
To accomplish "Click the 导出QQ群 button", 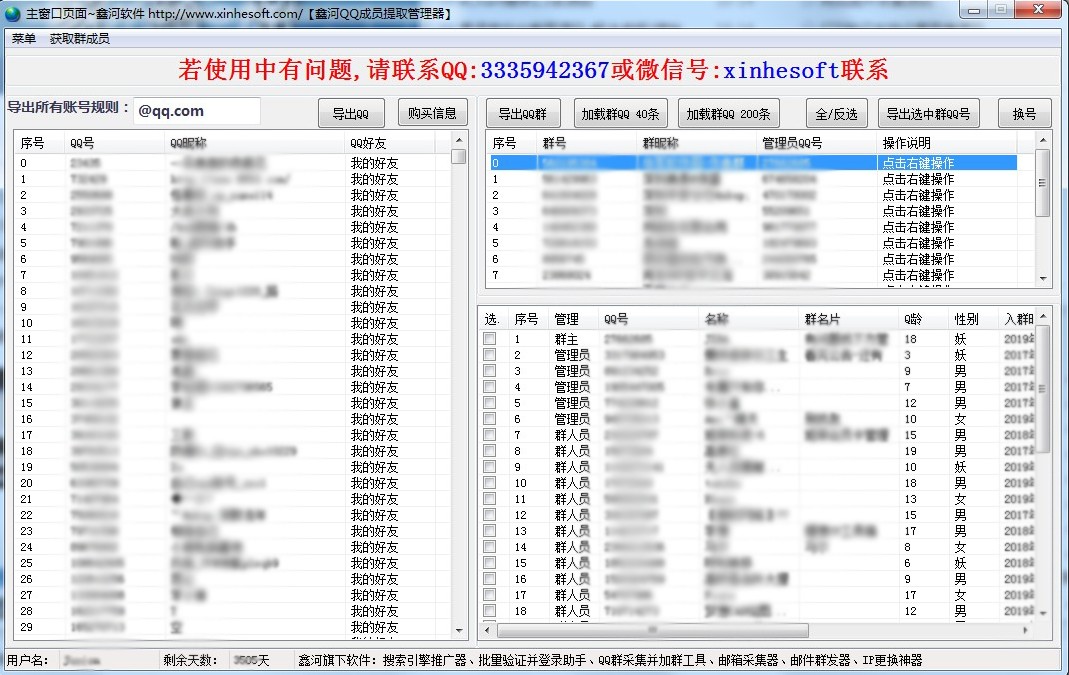I will [523, 113].
